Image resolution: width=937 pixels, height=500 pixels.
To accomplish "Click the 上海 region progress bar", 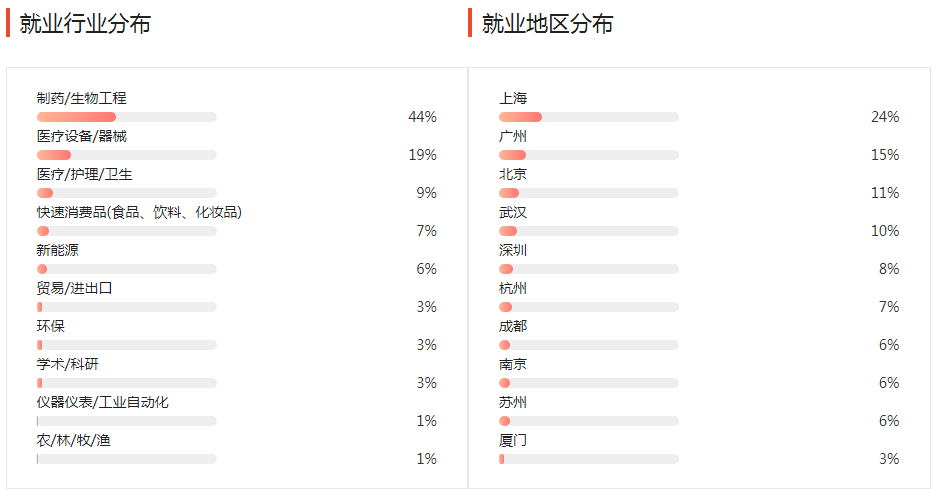I will pyautogui.click(x=589, y=117).
